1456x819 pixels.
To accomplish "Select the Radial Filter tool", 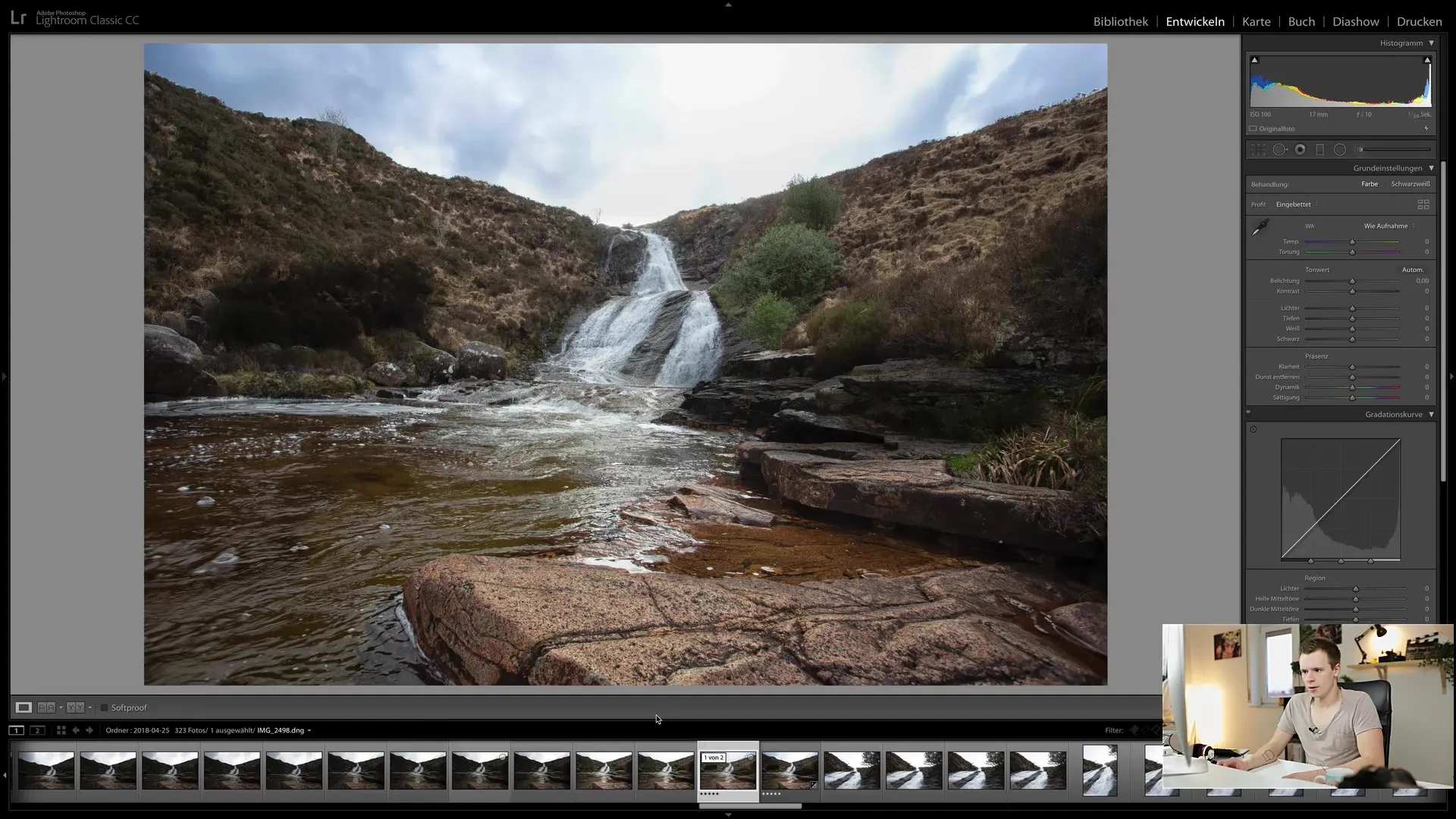I will coord(1340,150).
